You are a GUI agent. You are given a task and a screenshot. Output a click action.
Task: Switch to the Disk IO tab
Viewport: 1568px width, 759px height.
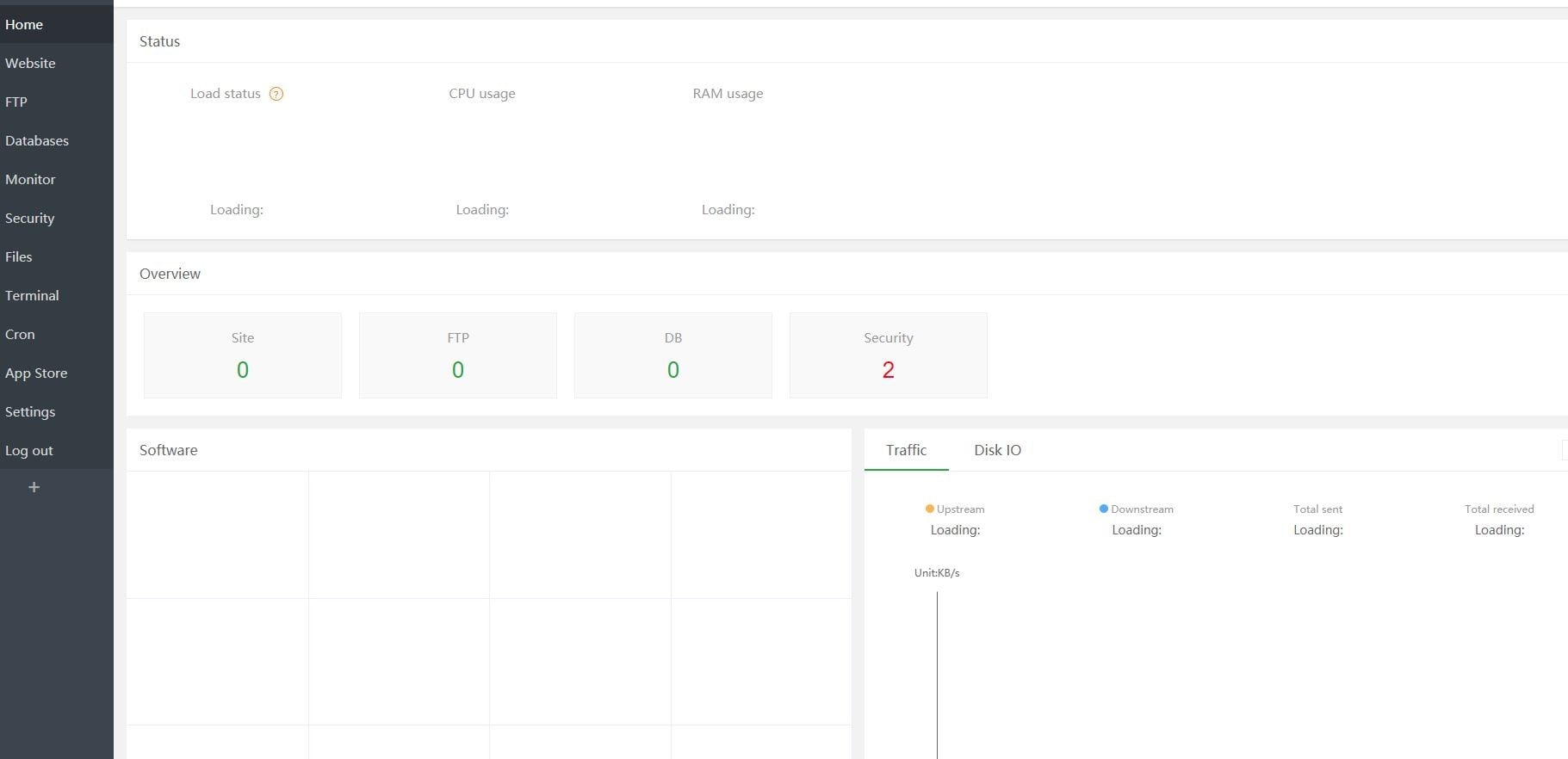pyautogui.click(x=997, y=450)
